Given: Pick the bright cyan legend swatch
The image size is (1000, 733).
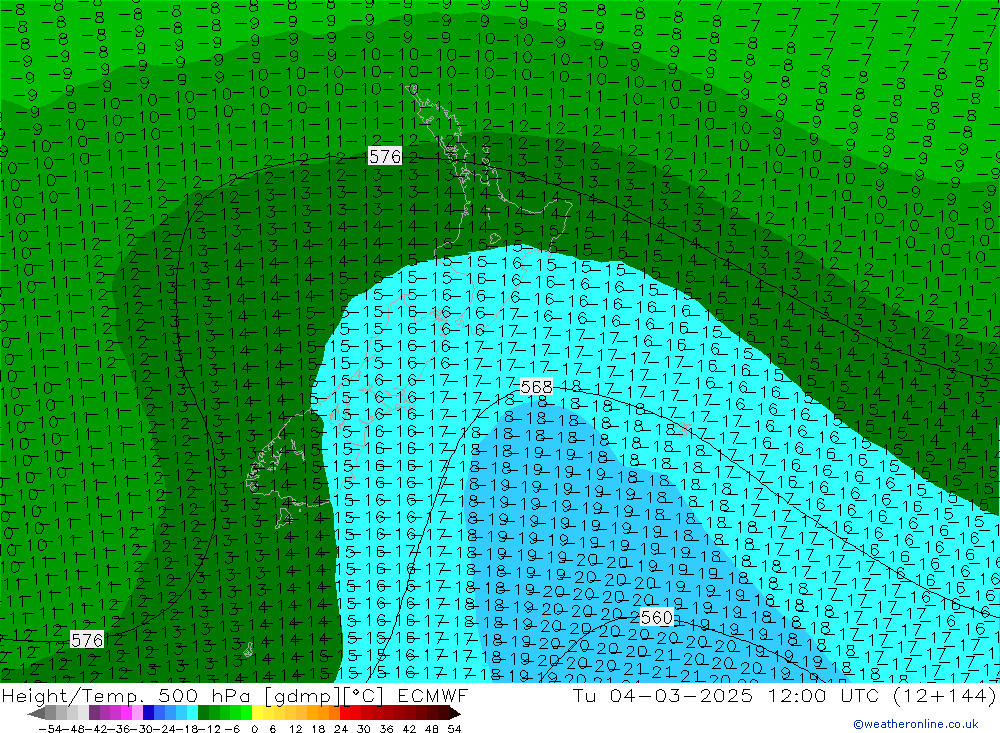Looking at the screenshot, I should click(192, 713).
